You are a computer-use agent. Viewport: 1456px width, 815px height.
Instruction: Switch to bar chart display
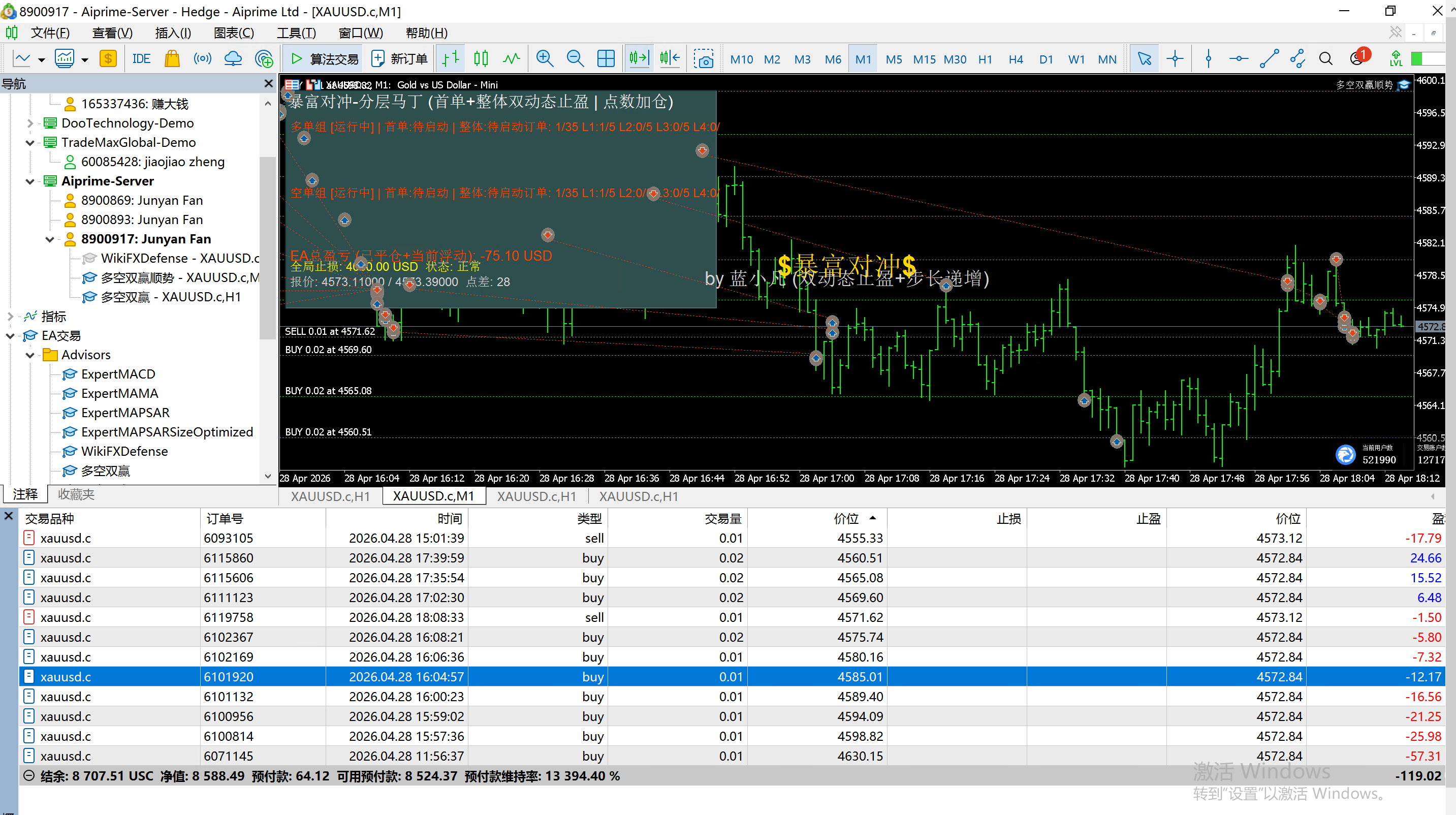click(x=451, y=59)
